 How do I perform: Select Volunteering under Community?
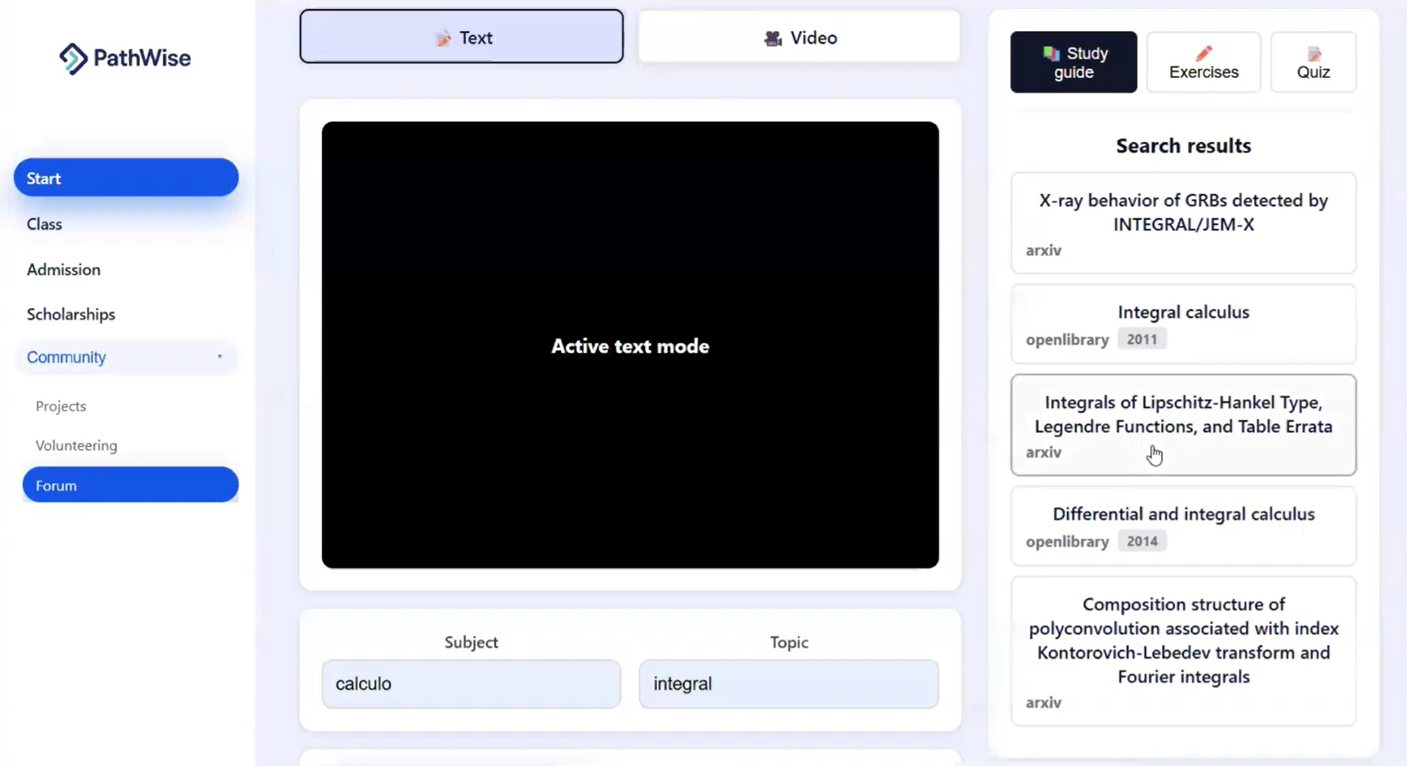click(x=77, y=445)
